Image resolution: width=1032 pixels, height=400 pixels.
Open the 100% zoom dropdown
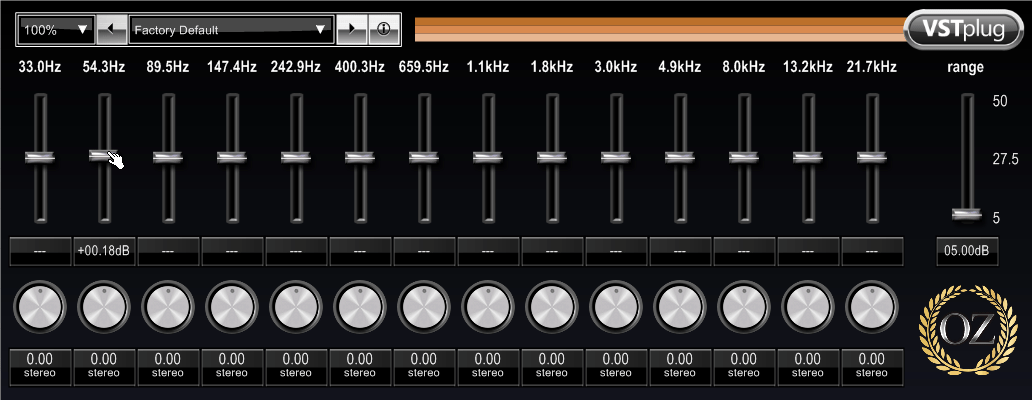coord(56,30)
